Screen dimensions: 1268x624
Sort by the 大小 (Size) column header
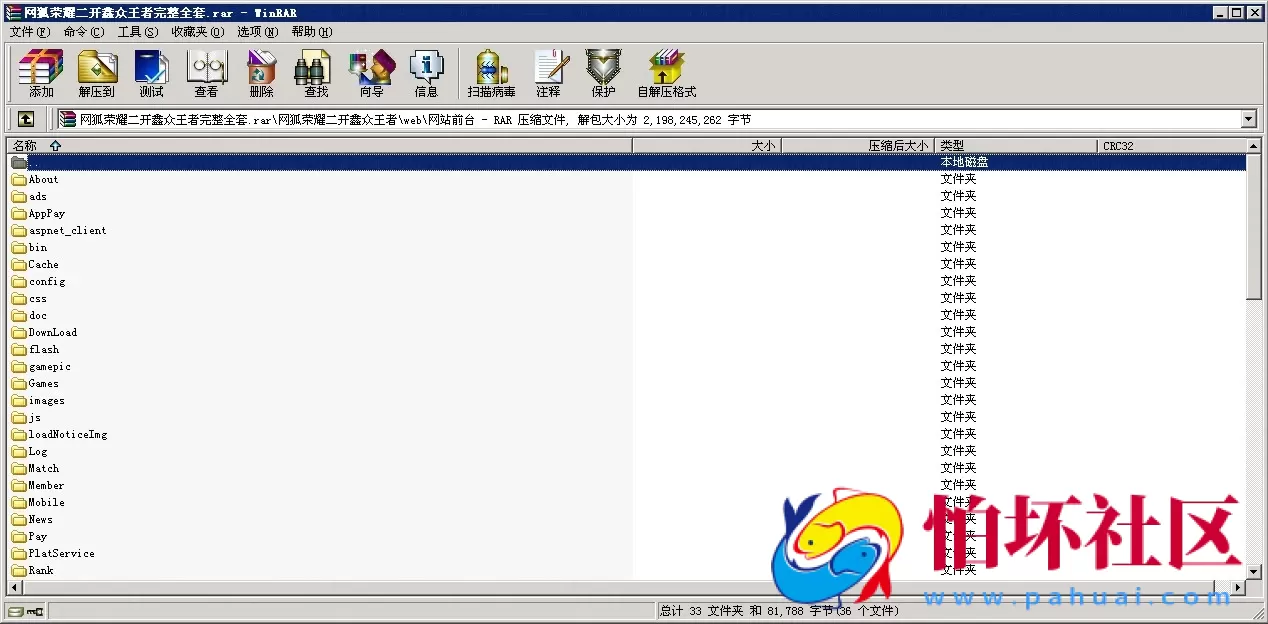click(x=762, y=145)
